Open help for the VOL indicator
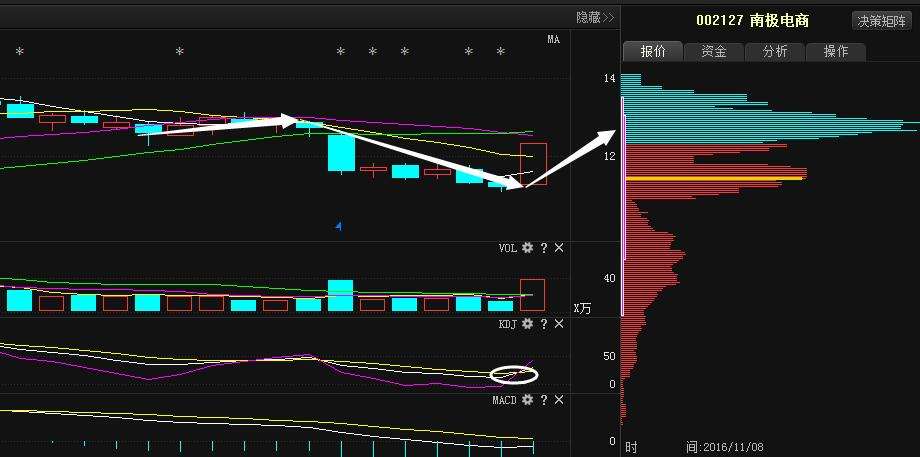 tap(544, 248)
